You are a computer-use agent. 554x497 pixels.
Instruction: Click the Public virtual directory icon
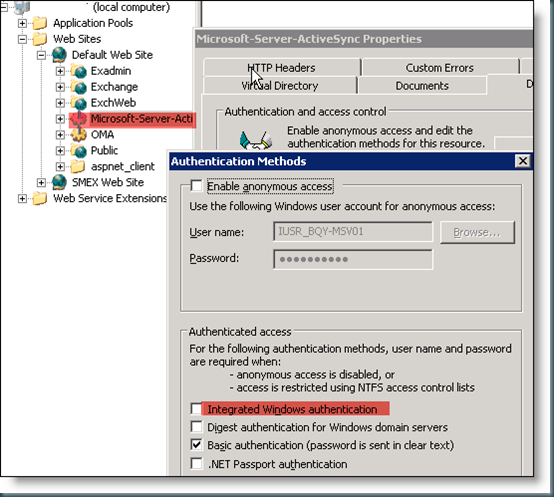pyautogui.click(x=79, y=150)
